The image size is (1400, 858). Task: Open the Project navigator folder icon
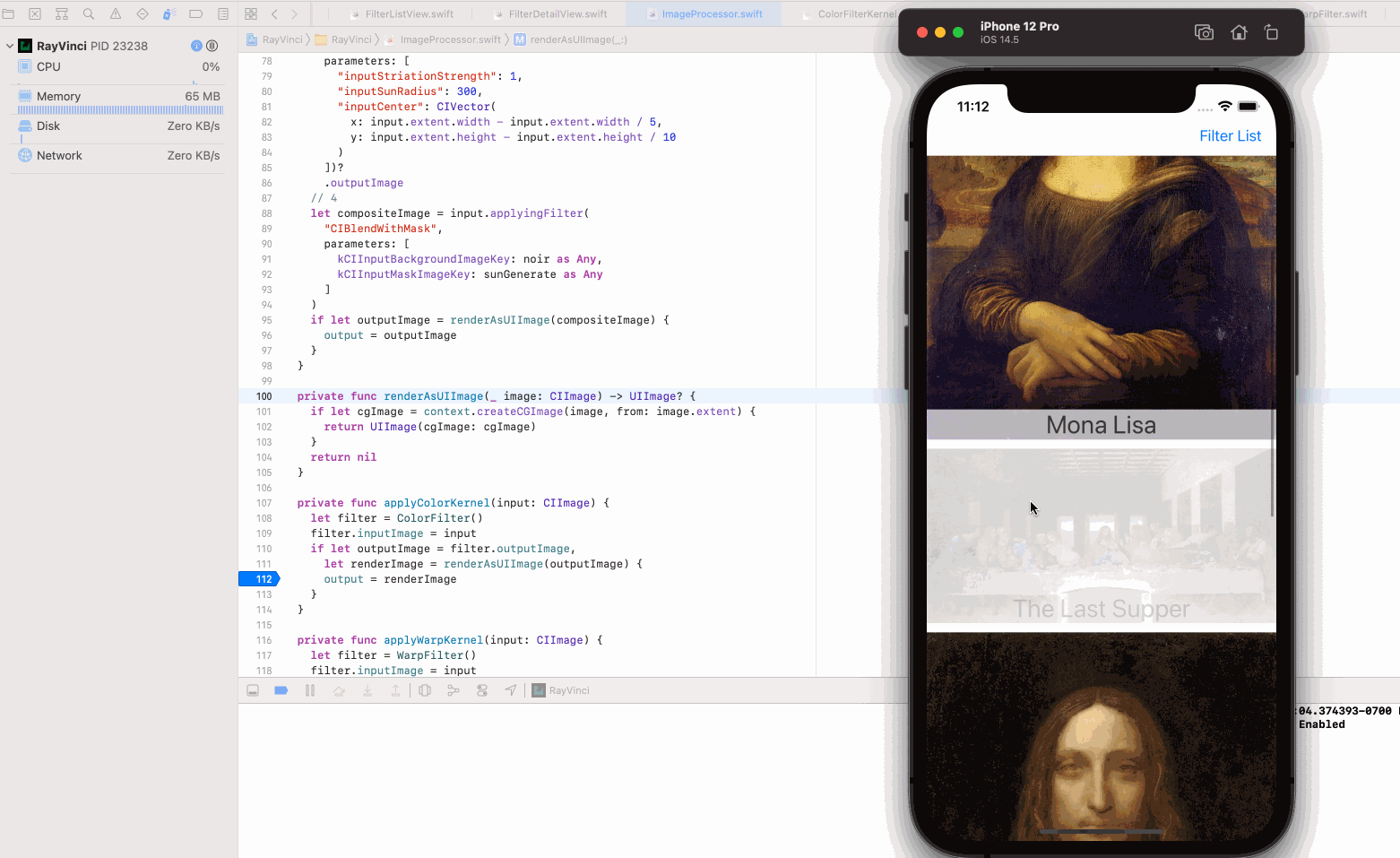8,13
